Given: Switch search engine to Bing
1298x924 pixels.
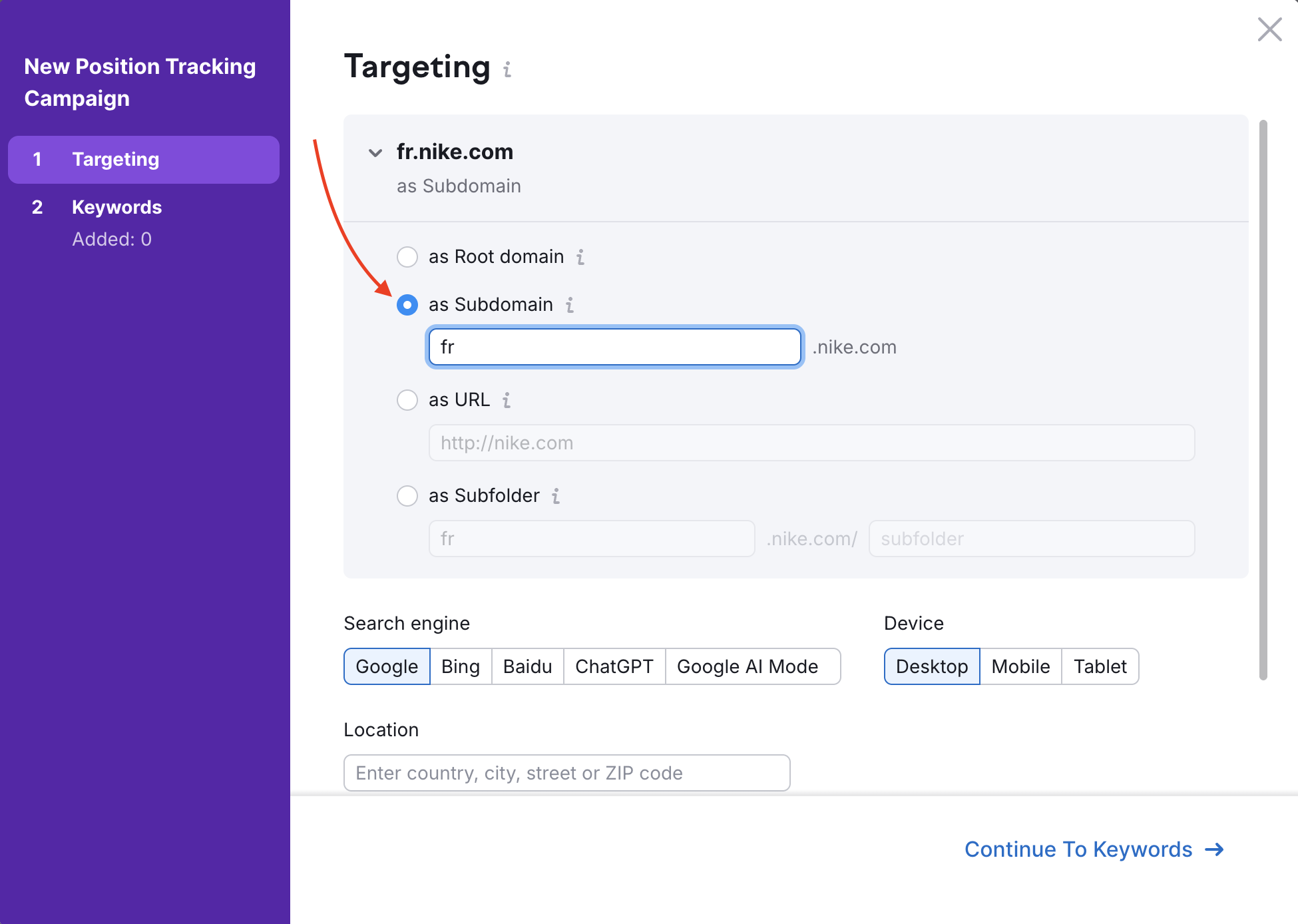Looking at the screenshot, I should point(460,666).
